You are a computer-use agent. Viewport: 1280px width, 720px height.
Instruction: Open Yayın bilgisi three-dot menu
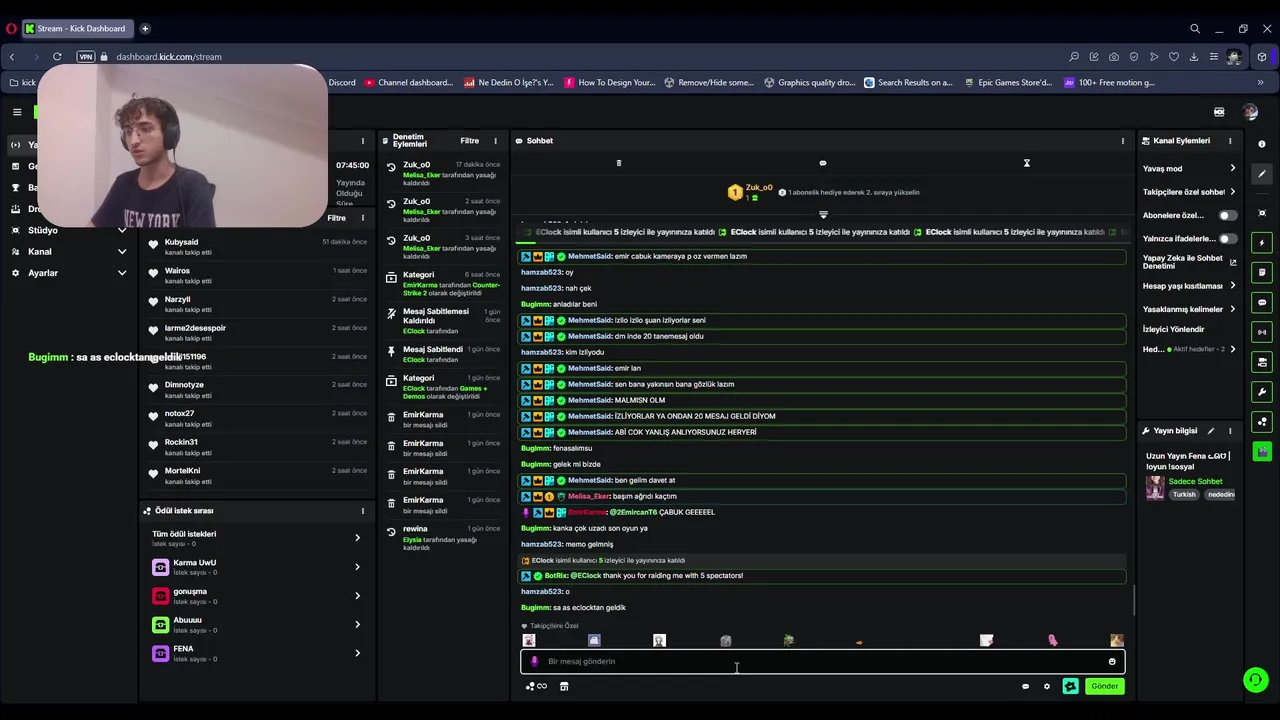[x=1230, y=431]
